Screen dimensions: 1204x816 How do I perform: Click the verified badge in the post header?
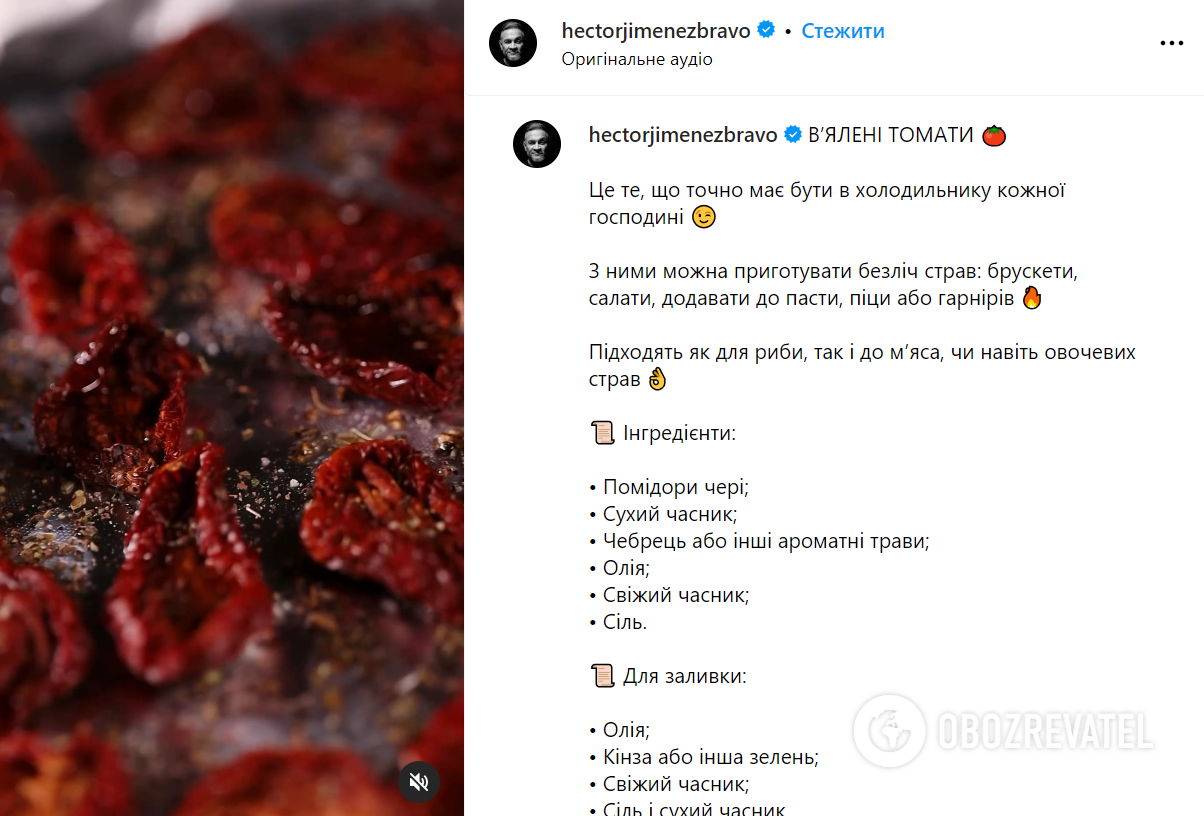click(x=767, y=30)
